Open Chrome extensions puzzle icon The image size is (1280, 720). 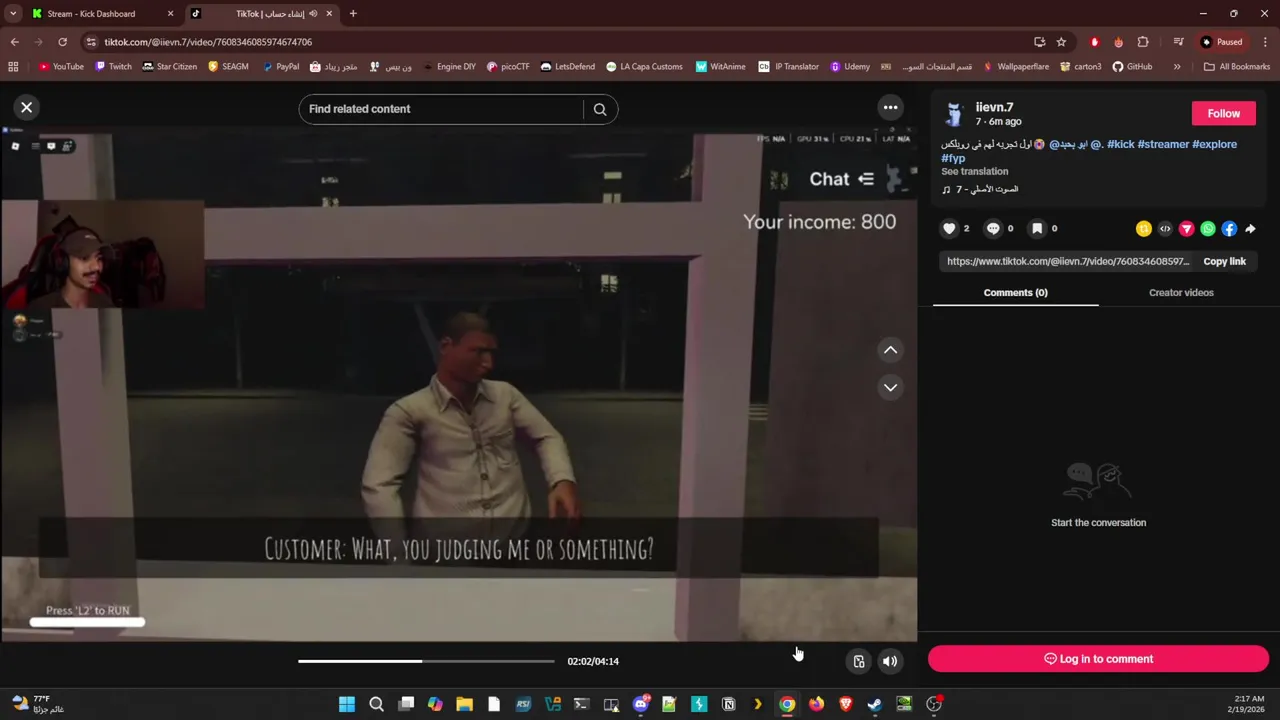click(1143, 42)
